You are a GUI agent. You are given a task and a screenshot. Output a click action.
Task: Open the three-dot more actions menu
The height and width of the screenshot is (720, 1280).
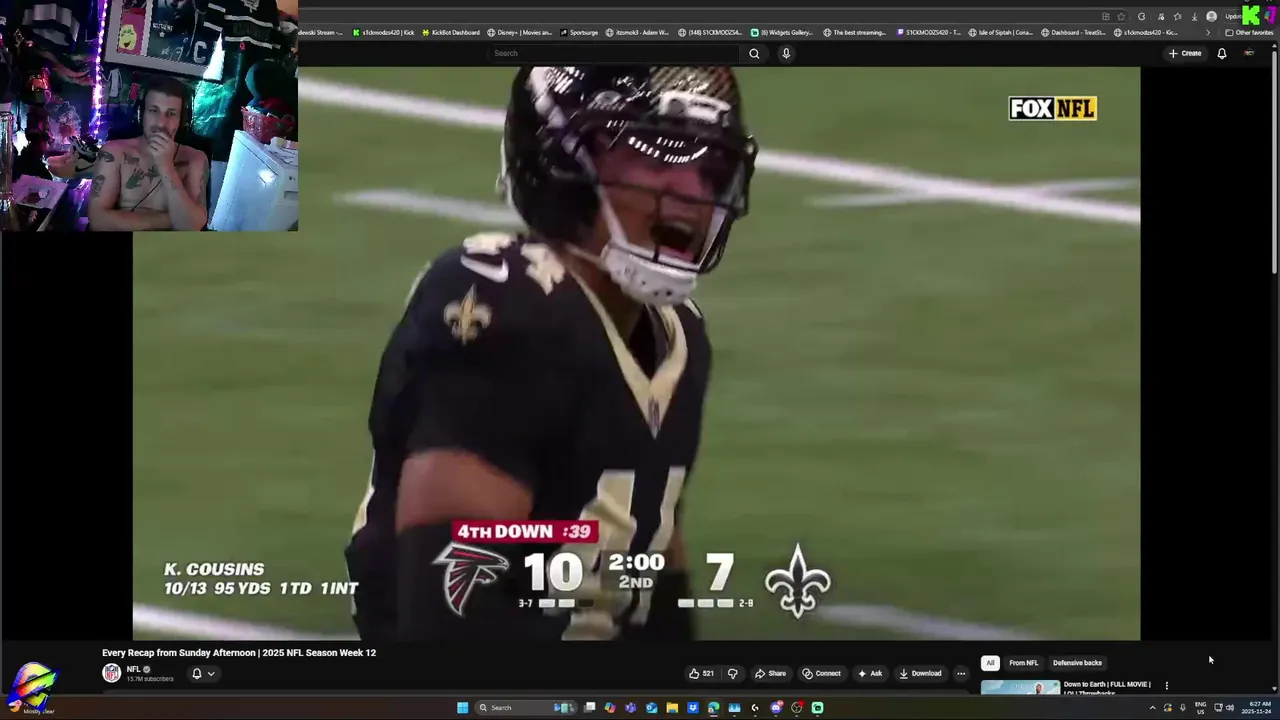961,673
